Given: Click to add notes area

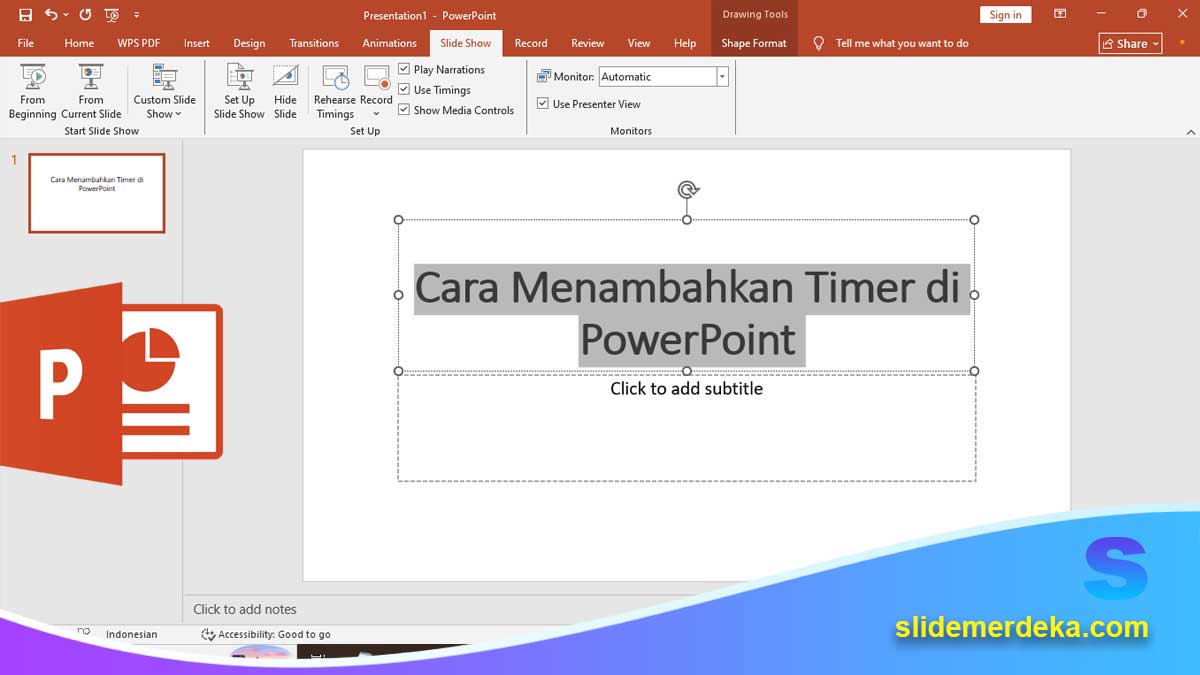Looking at the screenshot, I should pos(245,609).
